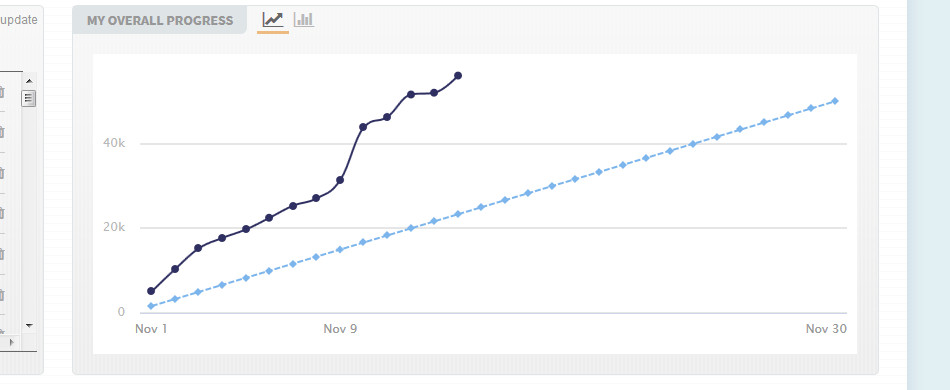The width and height of the screenshot is (950, 390).
Task: Click the scroll down arrow in list
Action: [x=29, y=326]
